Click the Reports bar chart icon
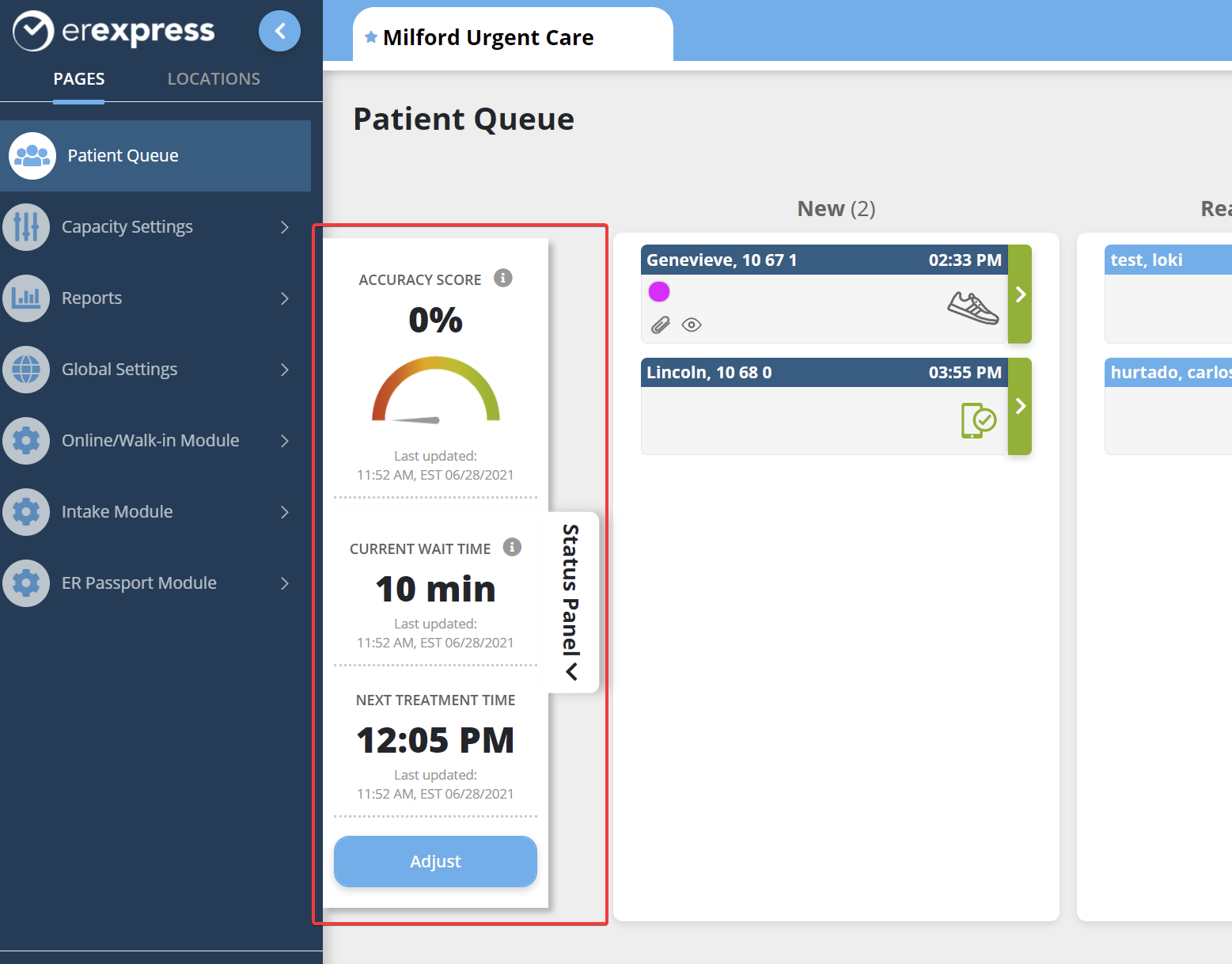The image size is (1232, 964). tap(26, 298)
